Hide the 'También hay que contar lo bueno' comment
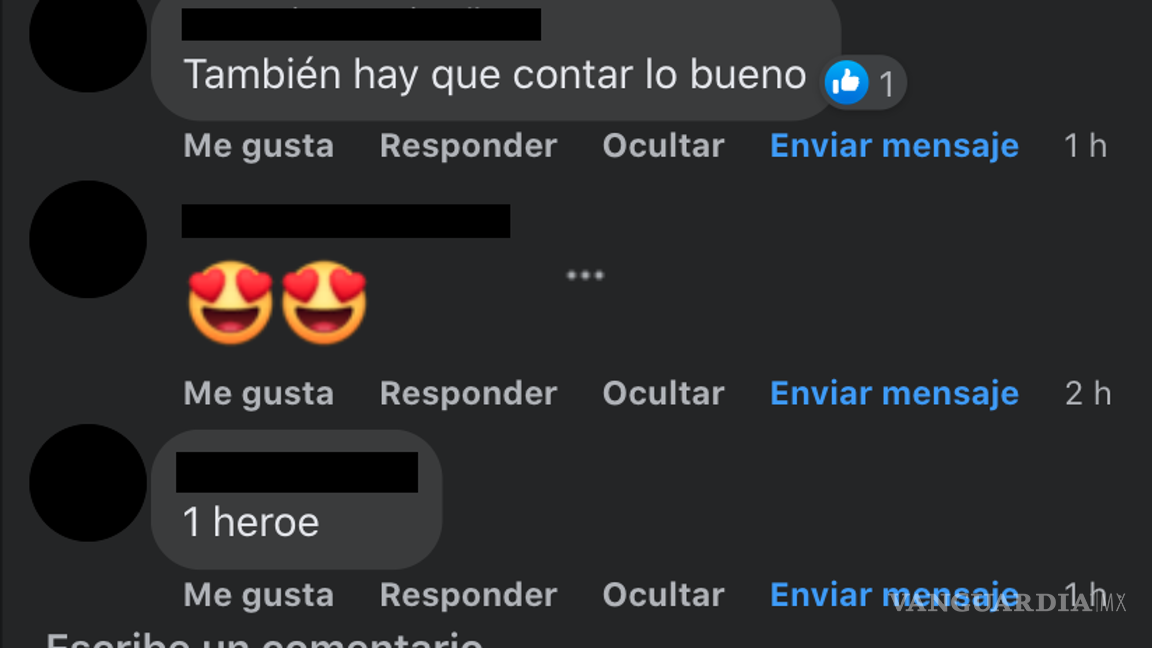The height and width of the screenshot is (648, 1152). [663, 145]
